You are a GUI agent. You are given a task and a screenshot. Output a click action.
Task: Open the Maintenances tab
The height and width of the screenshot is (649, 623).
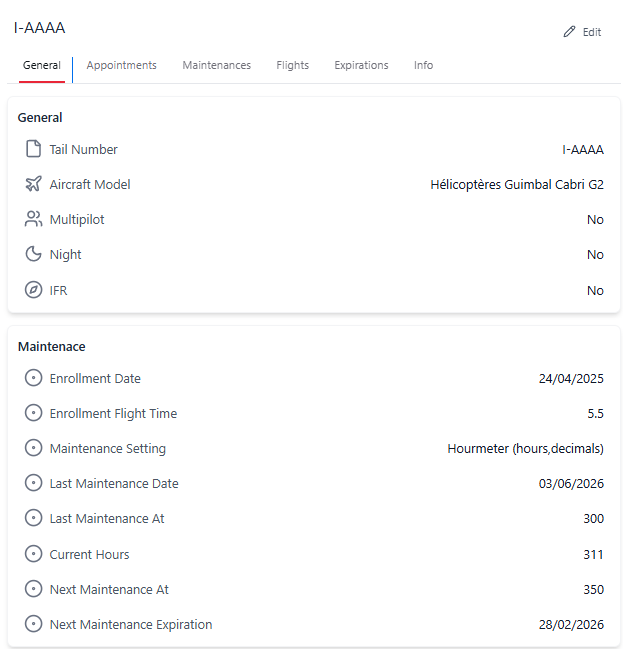click(x=216, y=65)
